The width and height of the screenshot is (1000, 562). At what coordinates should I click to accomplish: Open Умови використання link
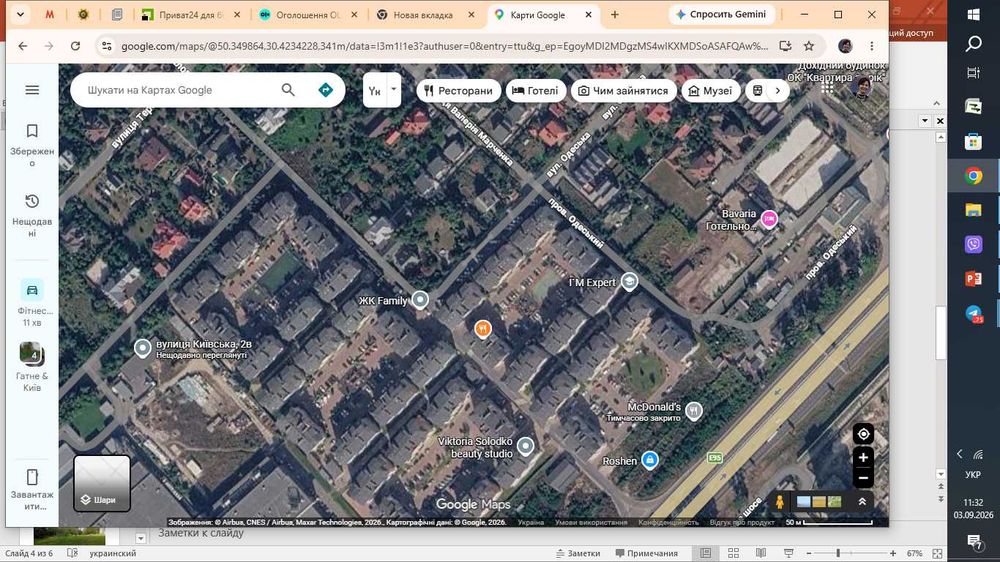[591, 522]
